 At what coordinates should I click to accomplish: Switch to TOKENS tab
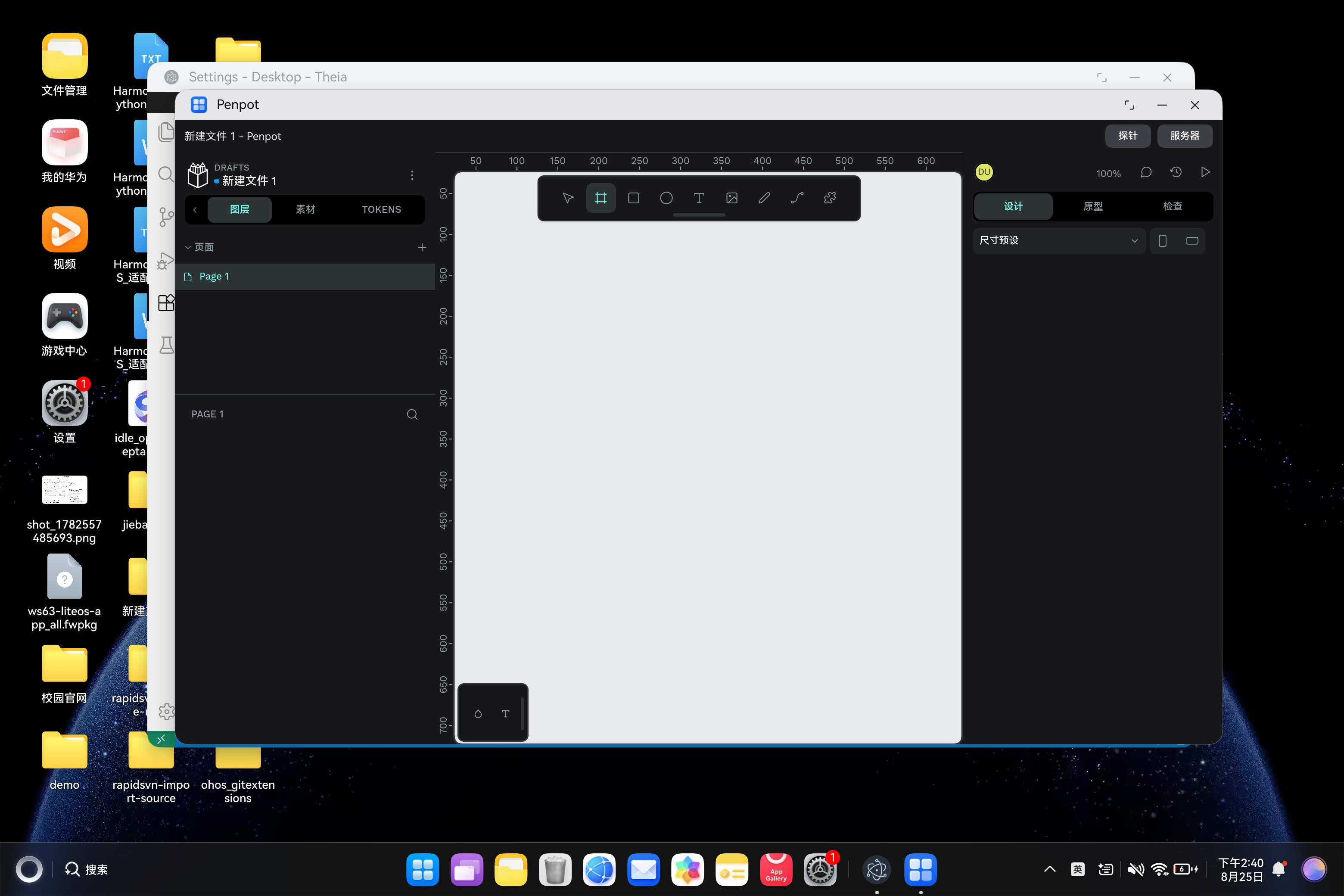(381, 210)
